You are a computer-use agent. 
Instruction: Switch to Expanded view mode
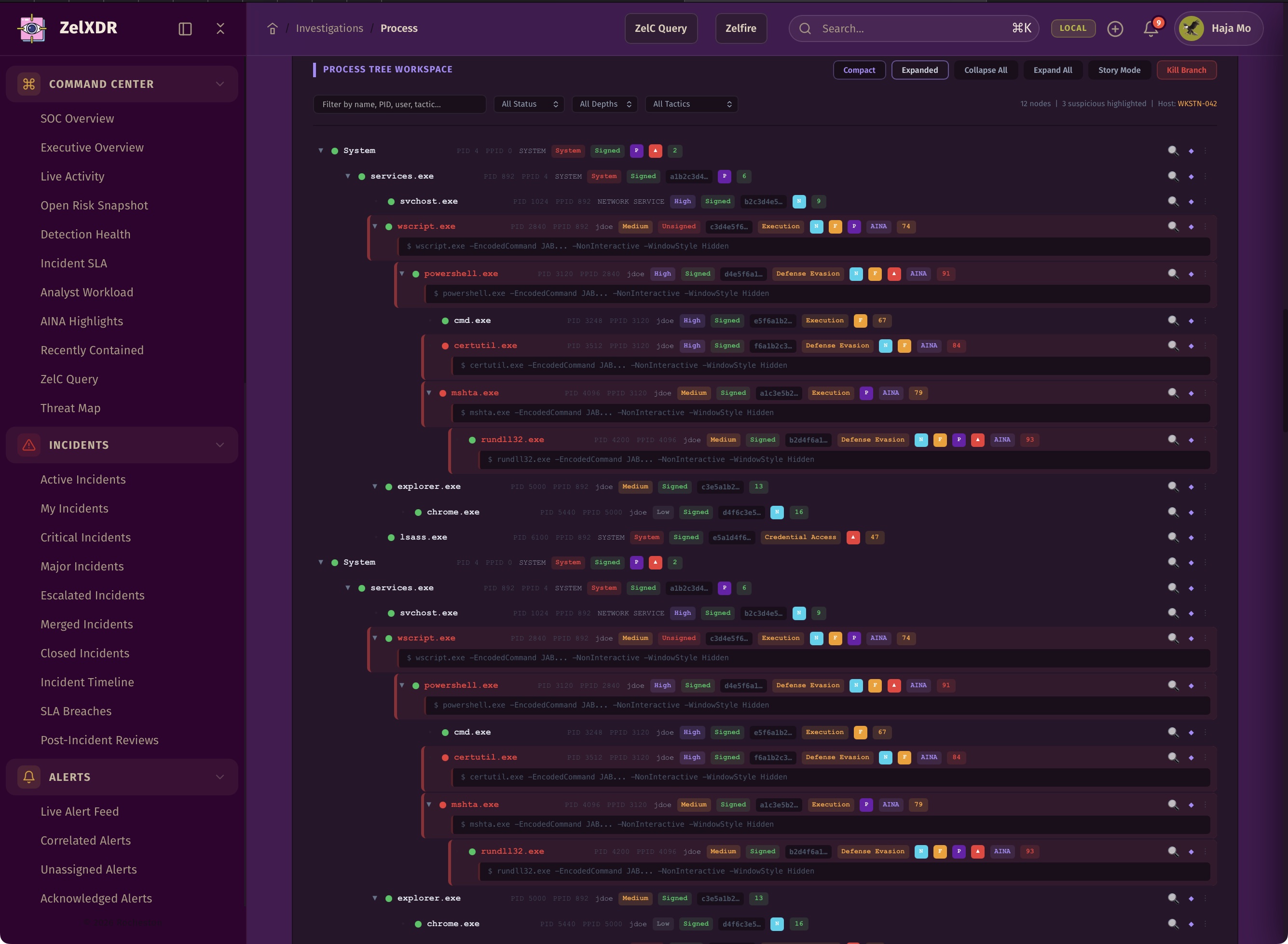919,70
